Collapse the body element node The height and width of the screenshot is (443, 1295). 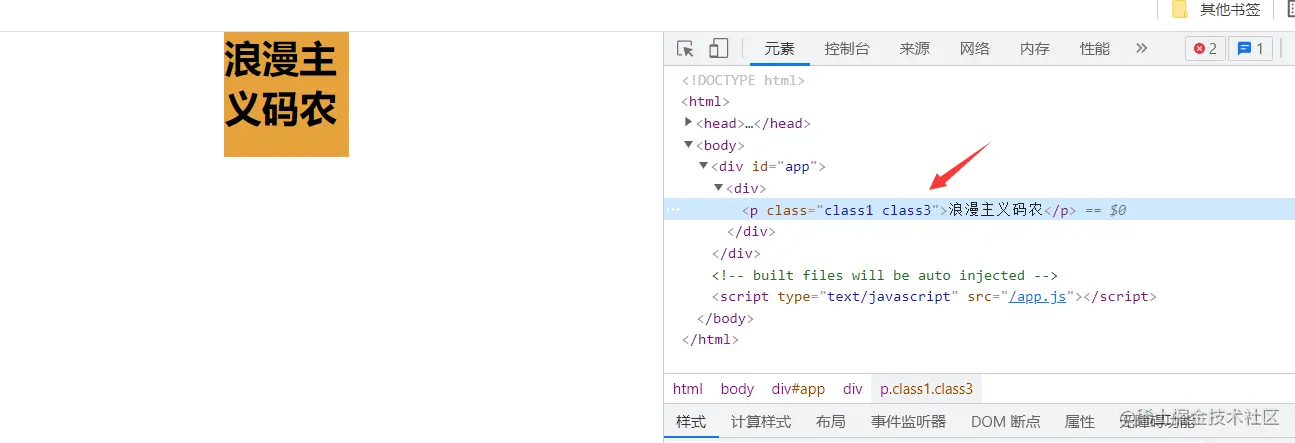[x=688, y=145]
